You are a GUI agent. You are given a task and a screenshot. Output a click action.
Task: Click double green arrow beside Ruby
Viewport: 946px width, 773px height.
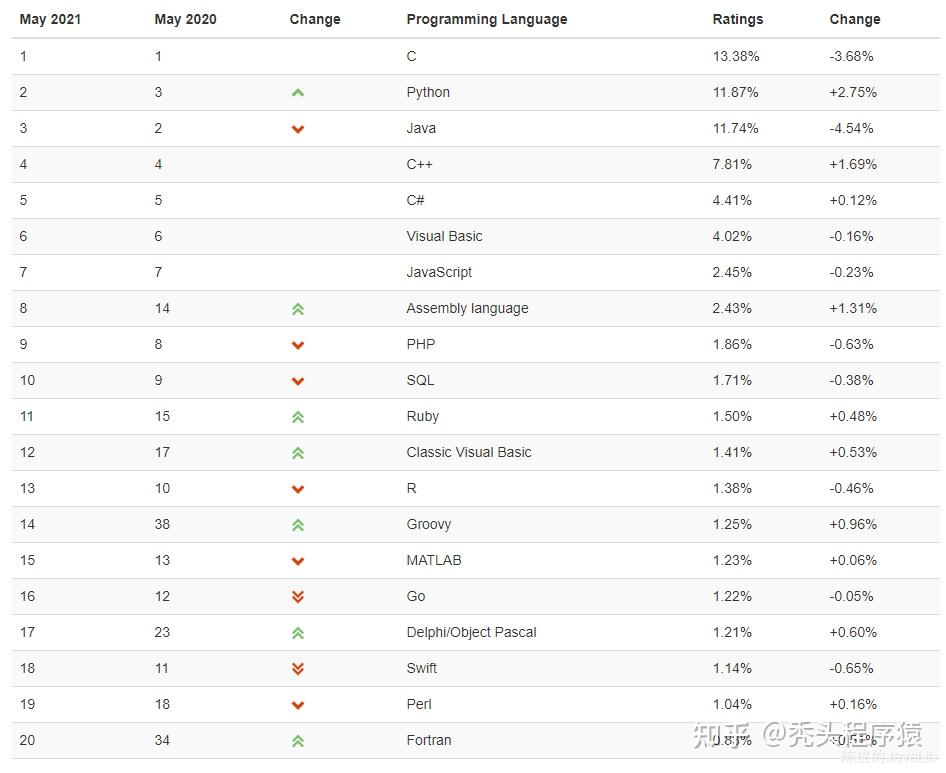click(x=297, y=417)
